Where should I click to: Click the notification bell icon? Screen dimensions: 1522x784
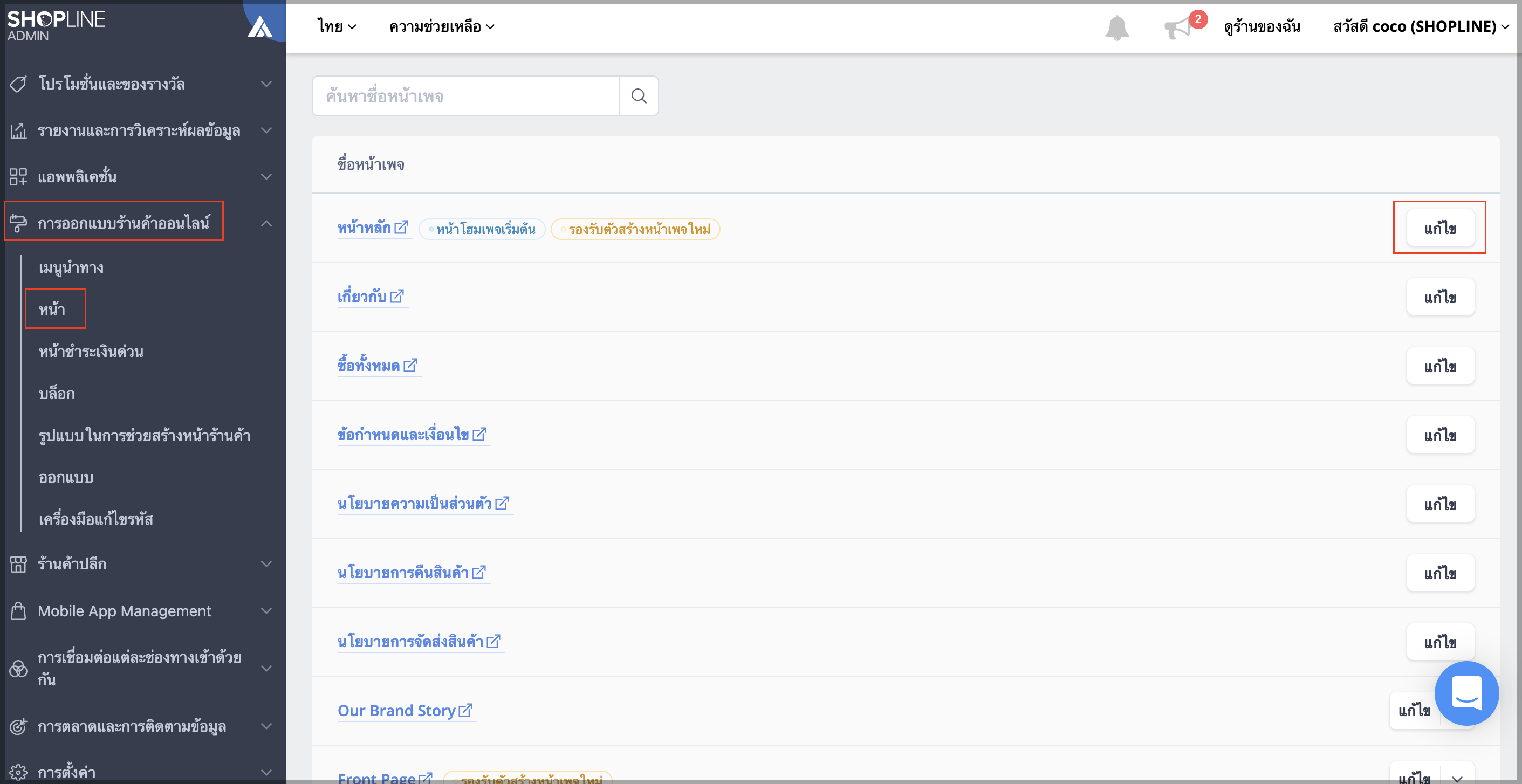1116,27
